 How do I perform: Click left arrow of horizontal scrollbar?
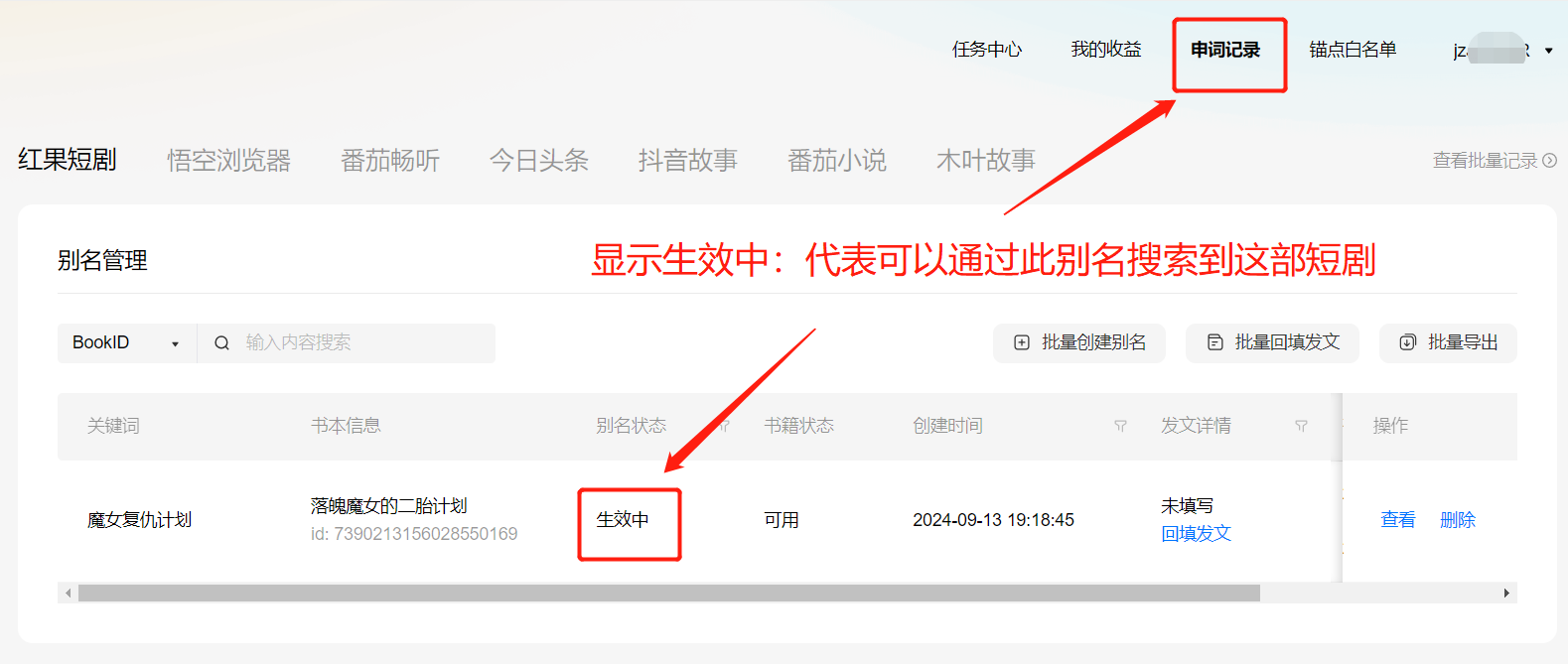(x=68, y=593)
